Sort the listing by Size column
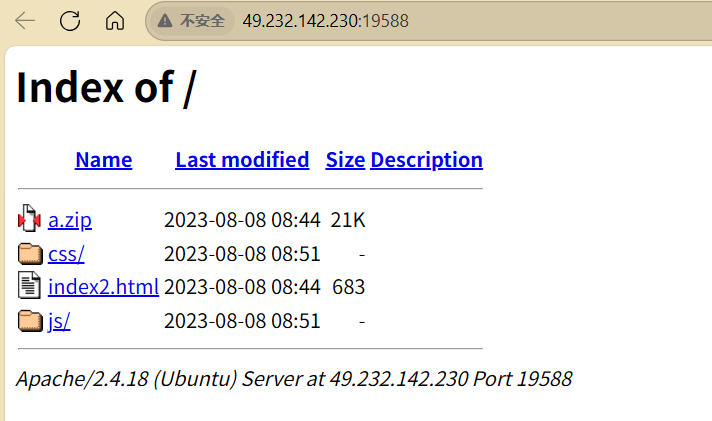712x421 pixels. (x=345, y=160)
